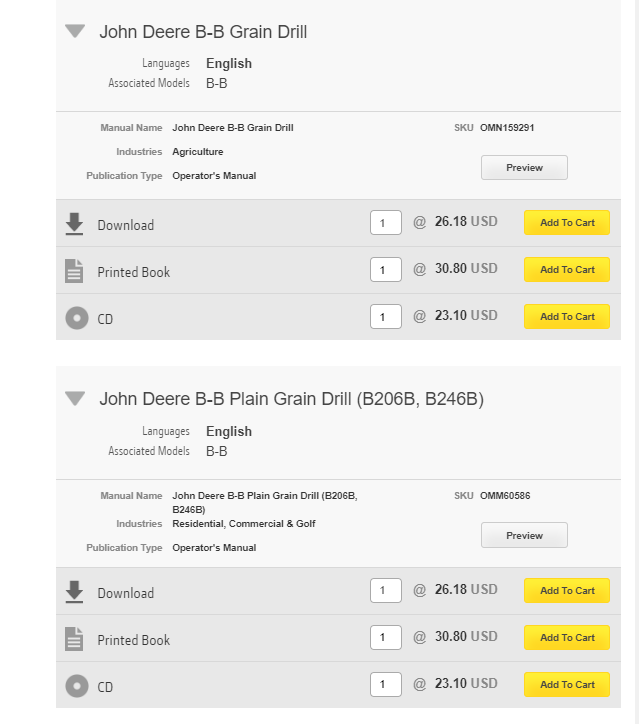The image size is (639, 724).
Task: Add Plain Grain Drill download to cart
Action: click(x=567, y=591)
